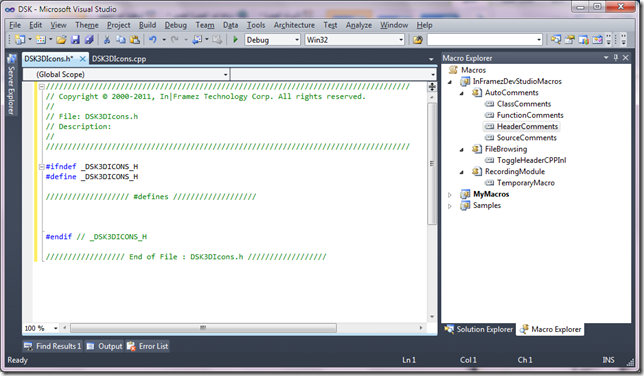Open the 100 % zoom dropdown

point(55,328)
